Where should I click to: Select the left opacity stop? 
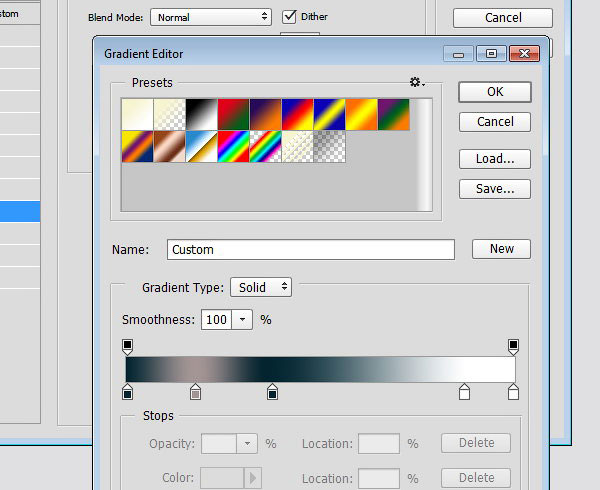127,347
